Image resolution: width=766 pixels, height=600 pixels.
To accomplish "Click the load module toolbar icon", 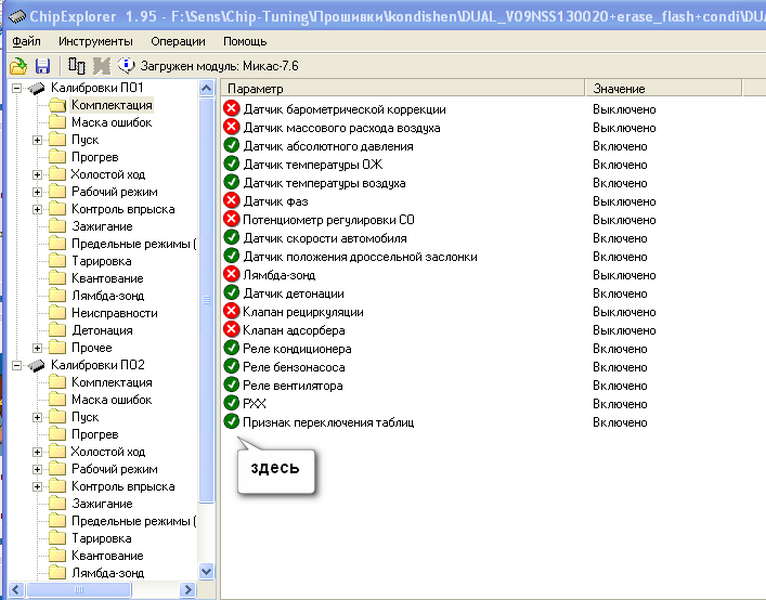I will point(77,66).
